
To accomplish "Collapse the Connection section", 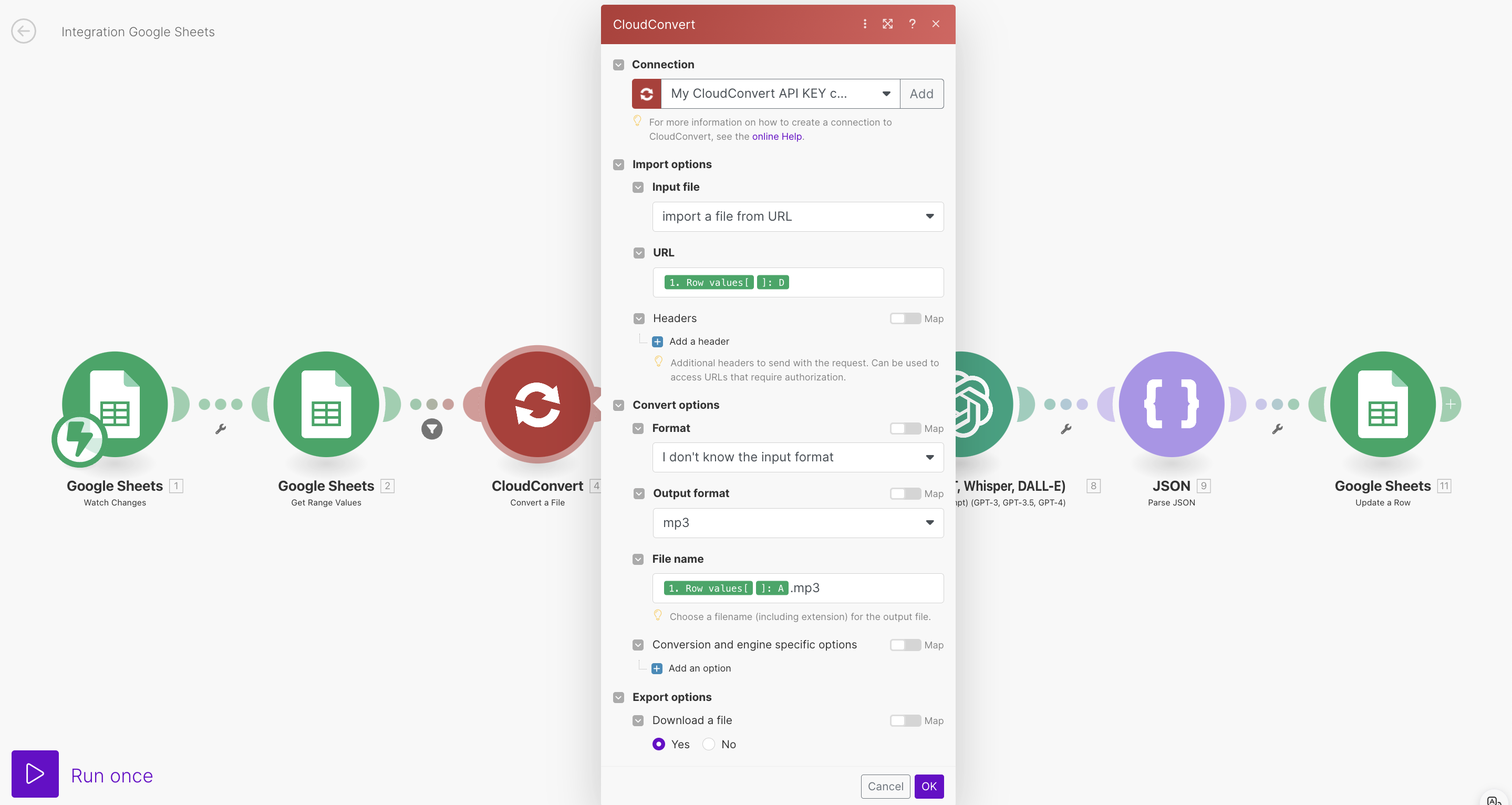I will [618, 65].
